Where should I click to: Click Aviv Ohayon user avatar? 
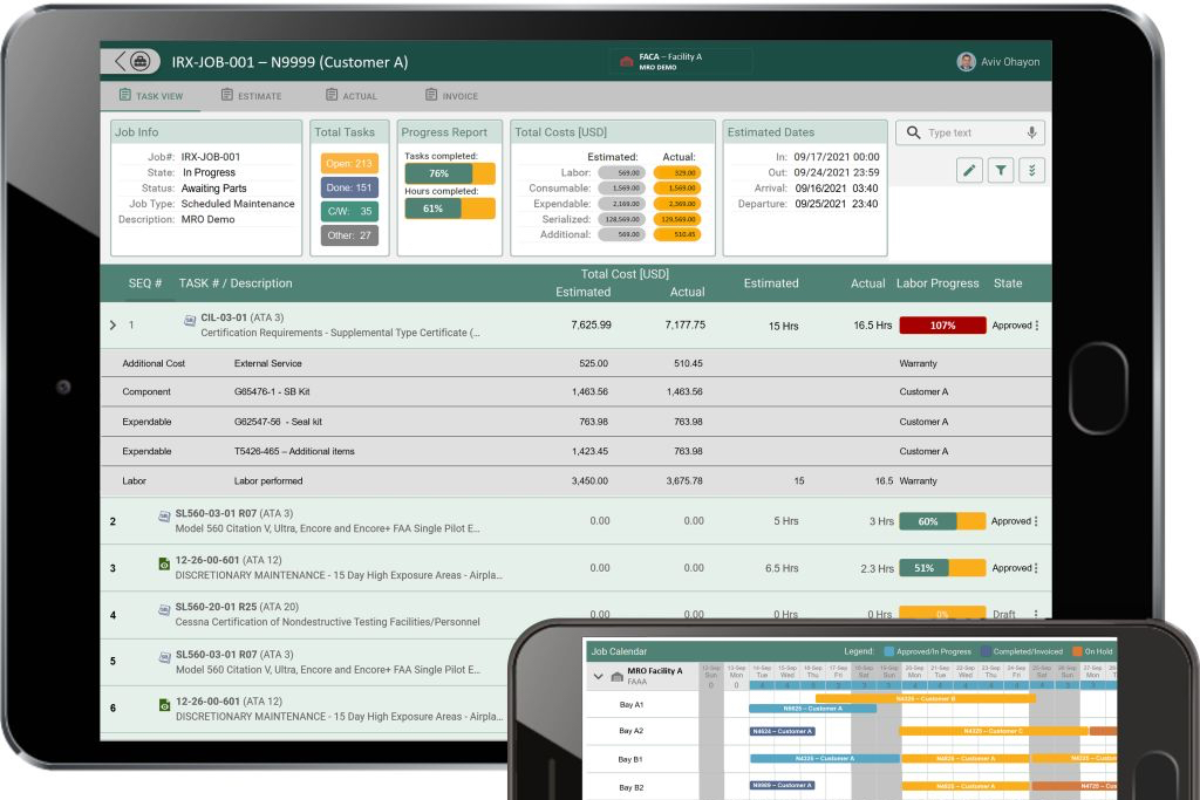(x=966, y=62)
